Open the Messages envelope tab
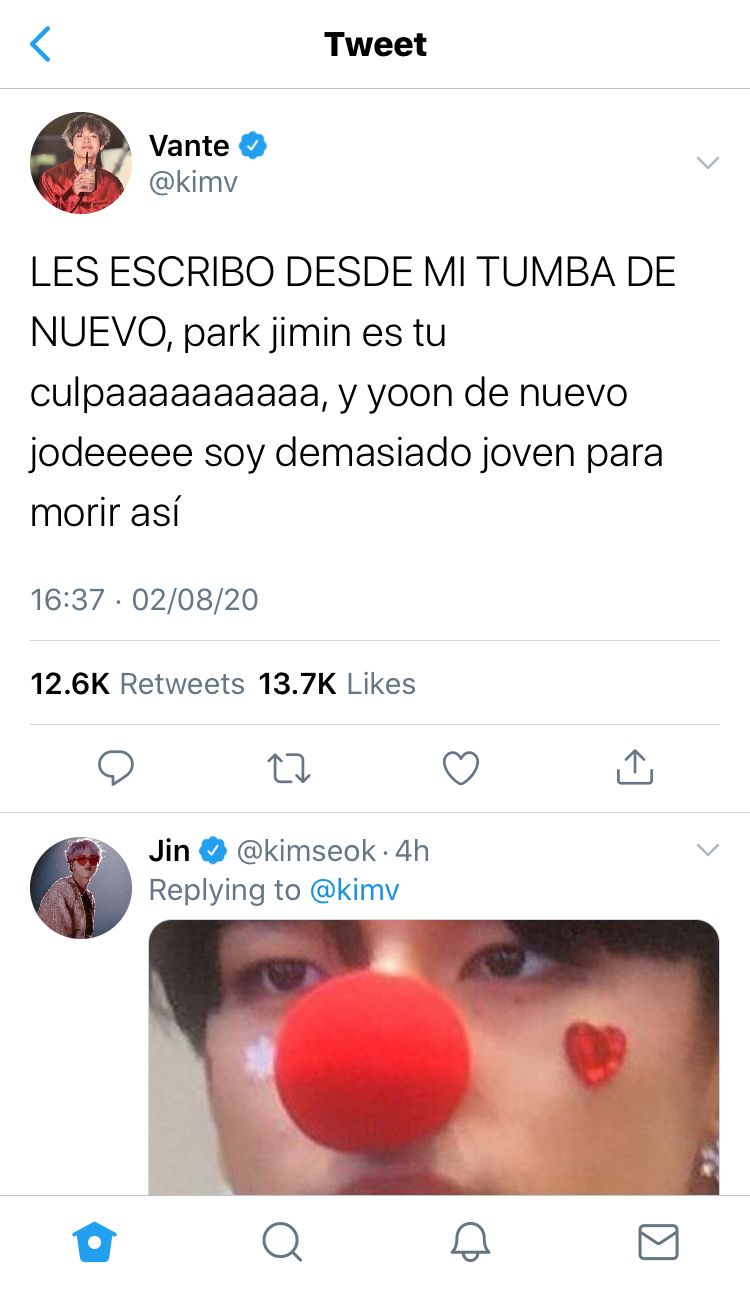The image size is (750, 1294). point(658,1243)
